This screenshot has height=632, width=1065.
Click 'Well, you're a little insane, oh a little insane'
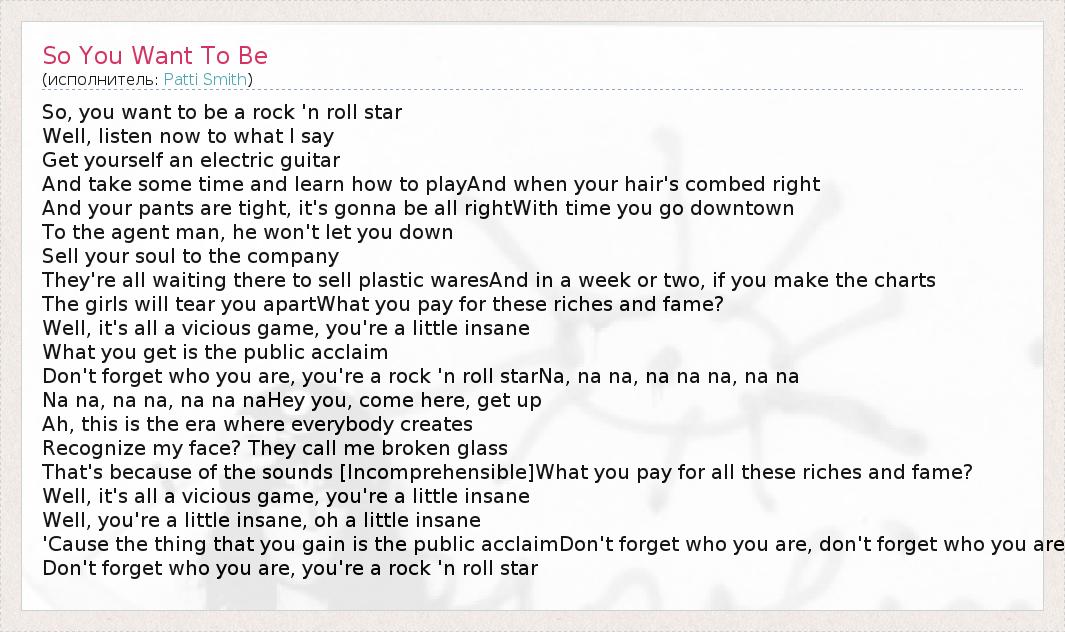262,520
